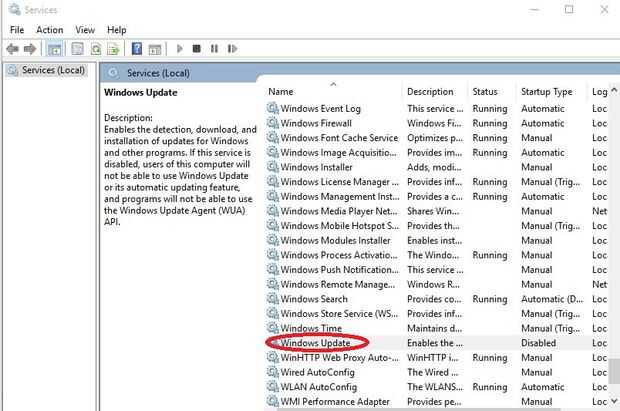Click the gear icon of WMI Performance Adapter
The image size is (620, 411).
coord(272,400)
